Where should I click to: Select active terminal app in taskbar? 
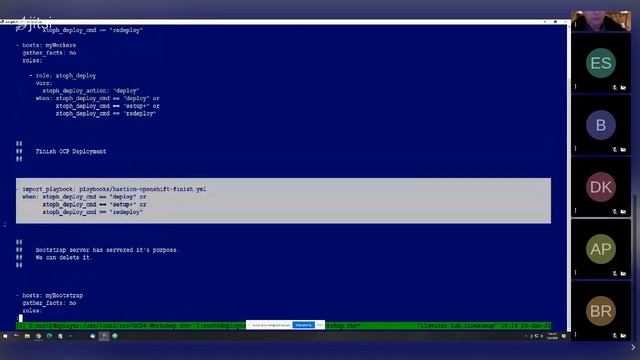pyautogui.click(x=104, y=336)
